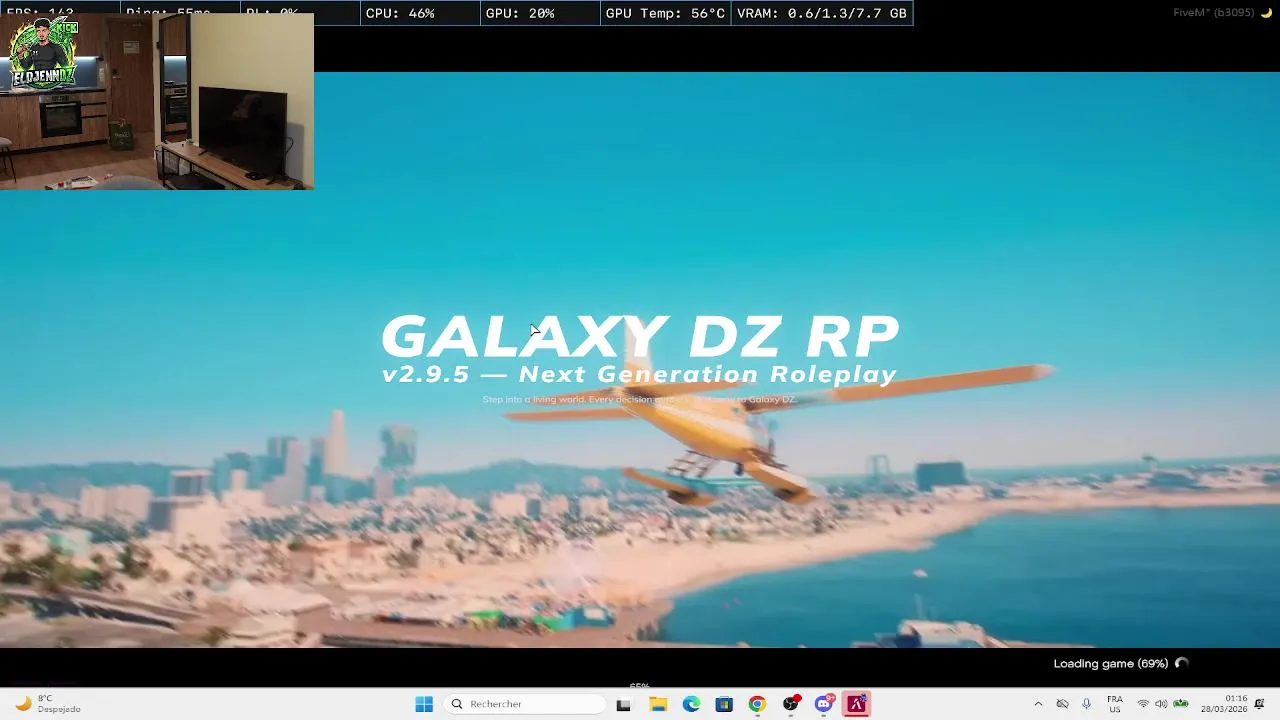Image resolution: width=1280 pixels, height=720 pixels.
Task: Click the FiveM (b3095) version label
Action: pyautogui.click(x=1213, y=13)
